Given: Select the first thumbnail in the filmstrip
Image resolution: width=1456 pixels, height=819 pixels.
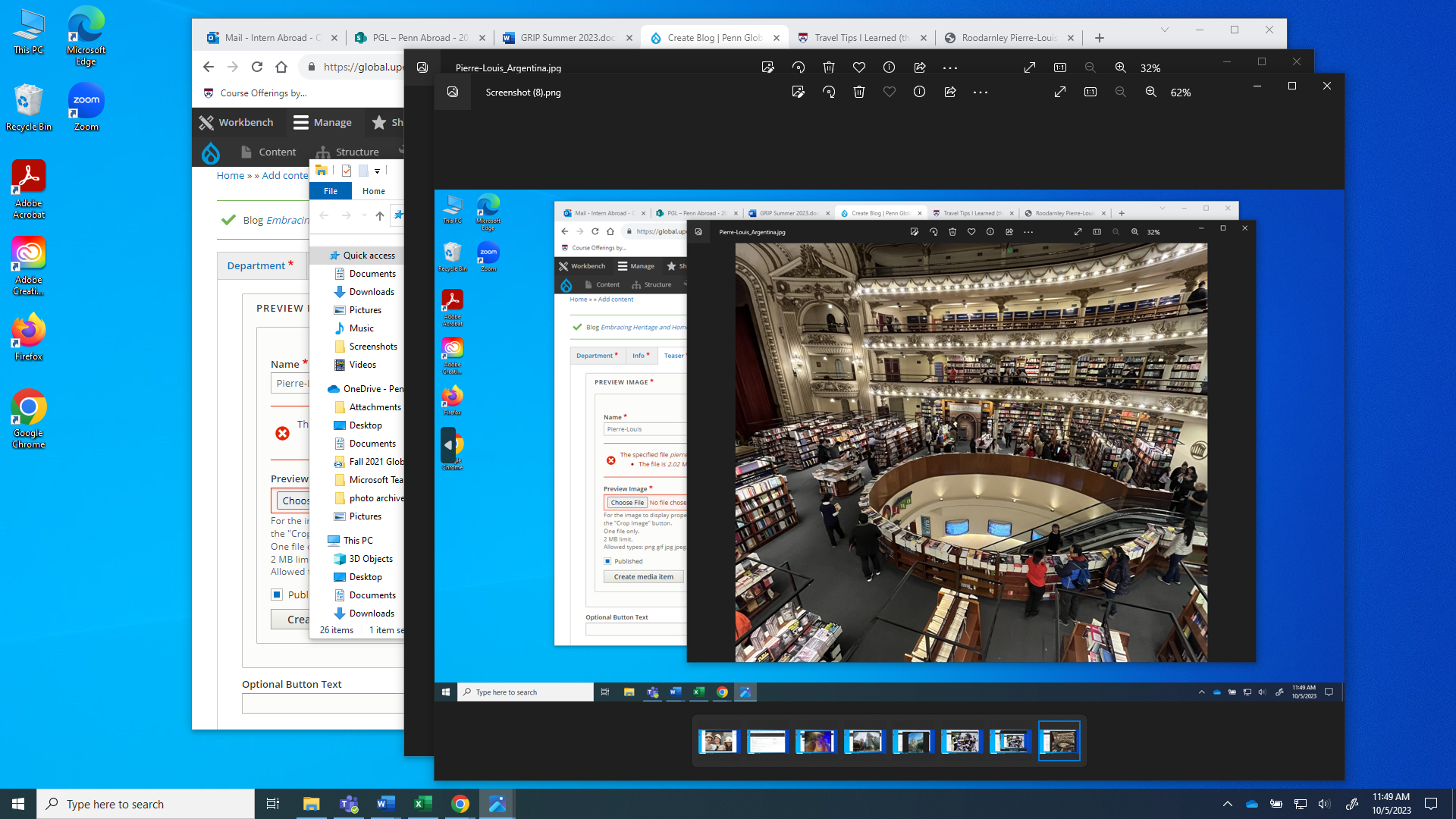Looking at the screenshot, I should [717, 741].
